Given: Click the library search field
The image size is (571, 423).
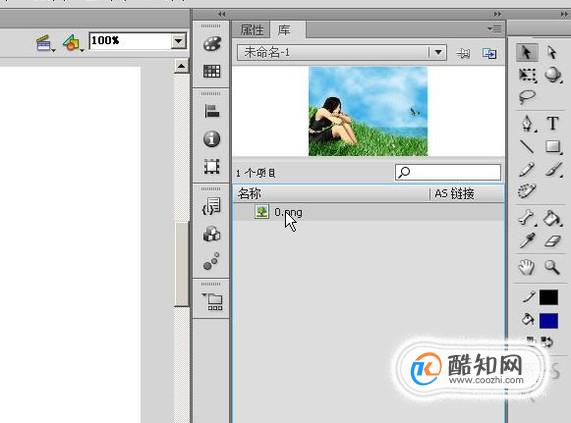Looking at the screenshot, I should 448,172.
